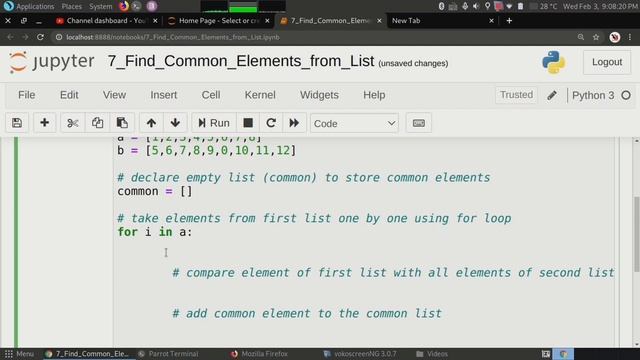The width and height of the screenshot is (640, 360).
Task: Open the taskbar Menu button
Action: [19, 354]
